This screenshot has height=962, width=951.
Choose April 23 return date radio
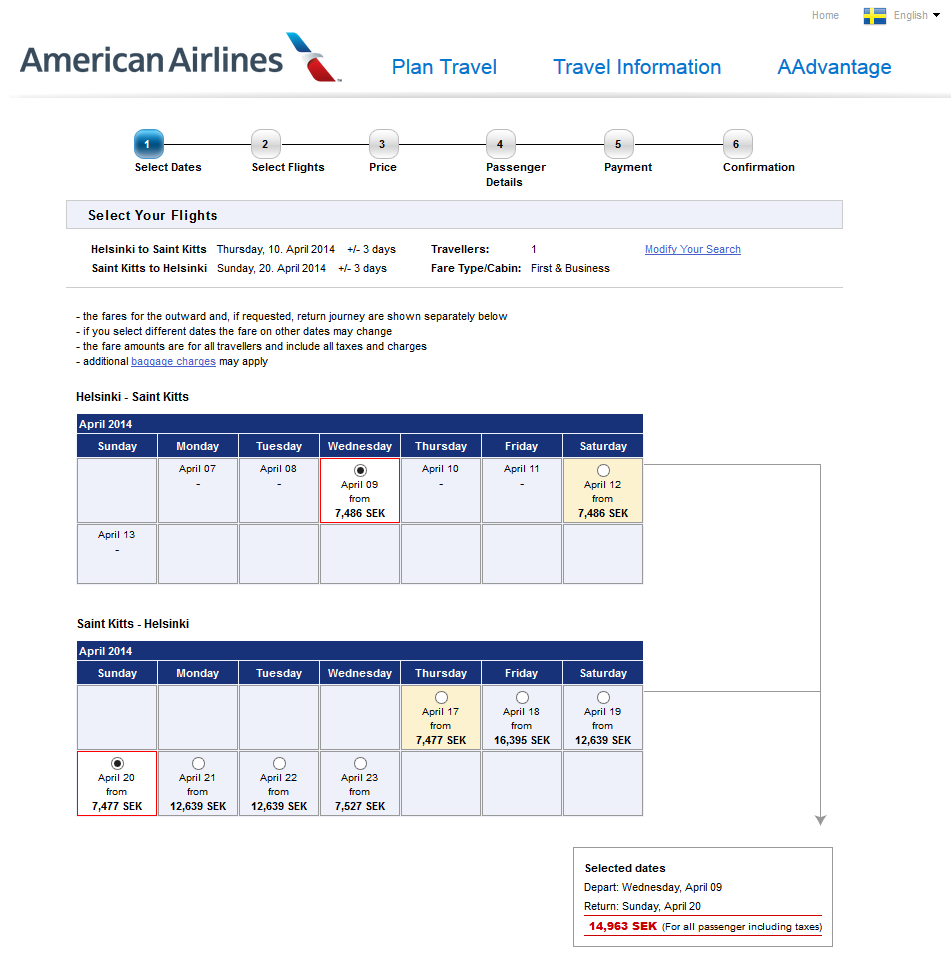(x=360, y=764)
